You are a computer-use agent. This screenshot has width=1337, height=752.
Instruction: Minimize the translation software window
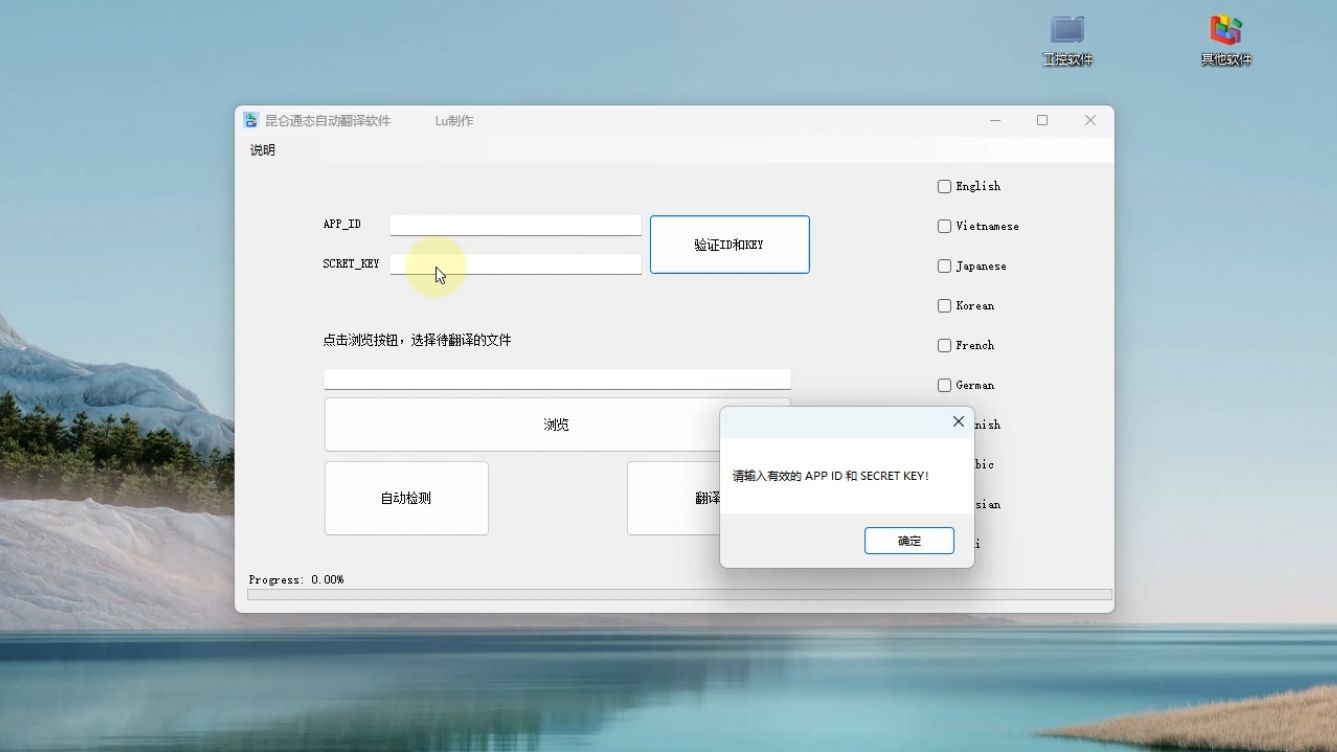point(995,120)
